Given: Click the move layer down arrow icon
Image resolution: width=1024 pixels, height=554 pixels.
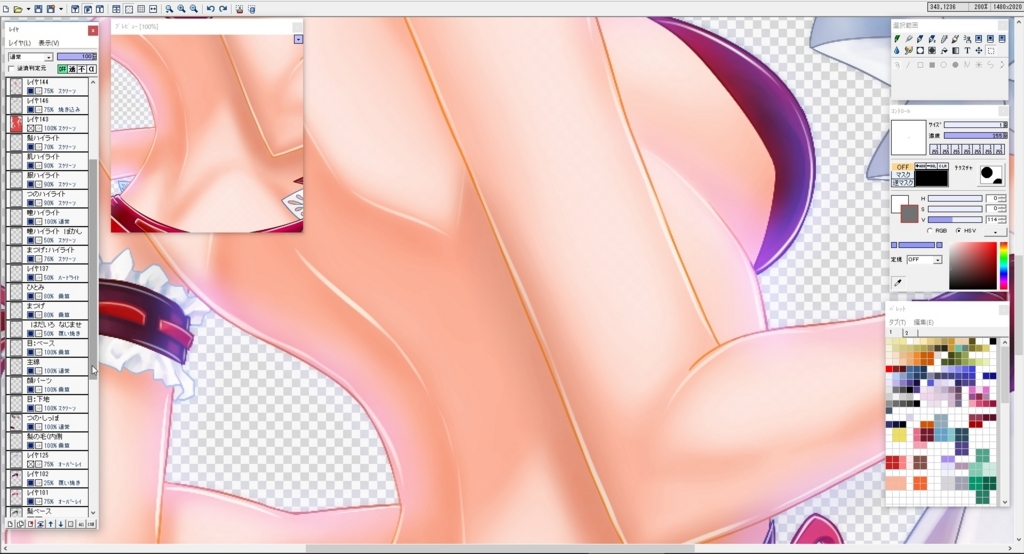Looking at the screenshot, I should (x=61, y=524).
